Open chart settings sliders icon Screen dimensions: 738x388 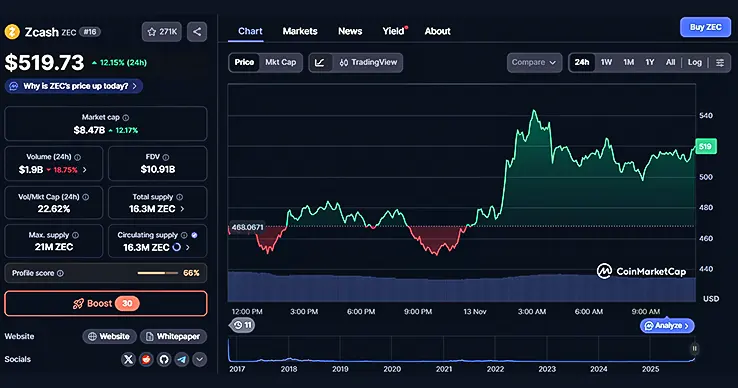[x=720, y=63]
